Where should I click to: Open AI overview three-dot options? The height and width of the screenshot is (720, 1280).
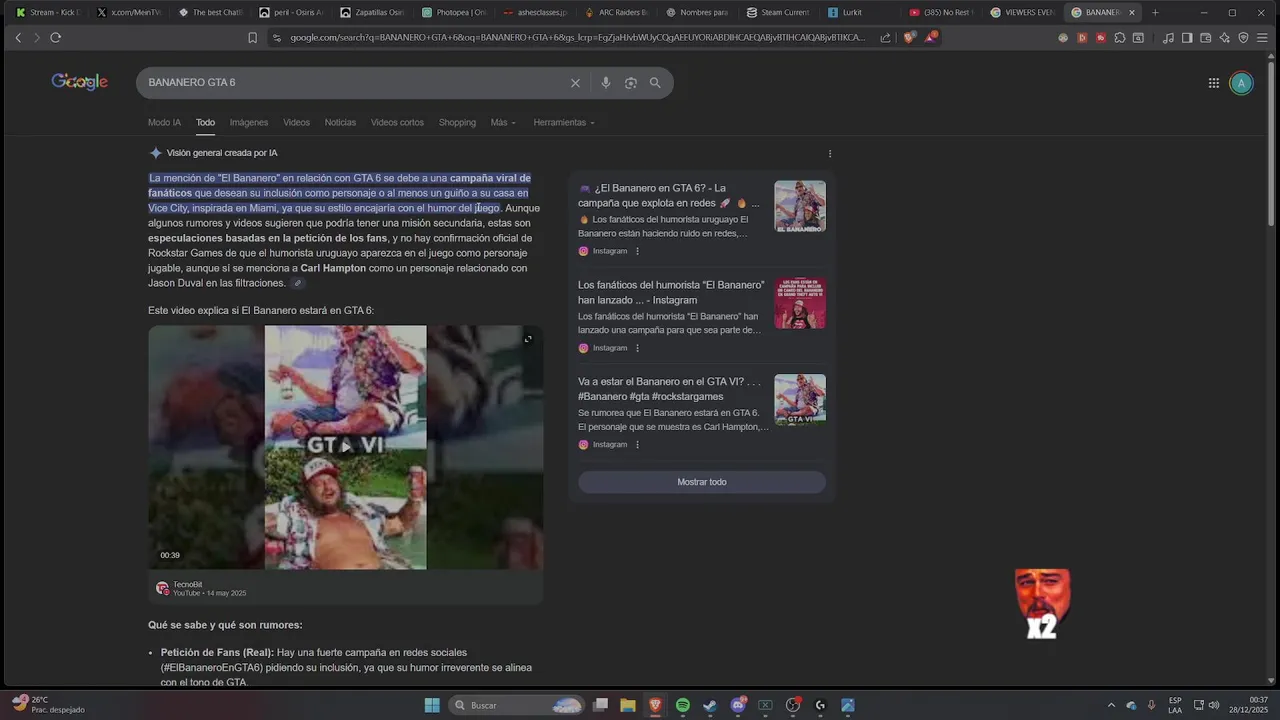pyautogui.click(x=829, y=154)
